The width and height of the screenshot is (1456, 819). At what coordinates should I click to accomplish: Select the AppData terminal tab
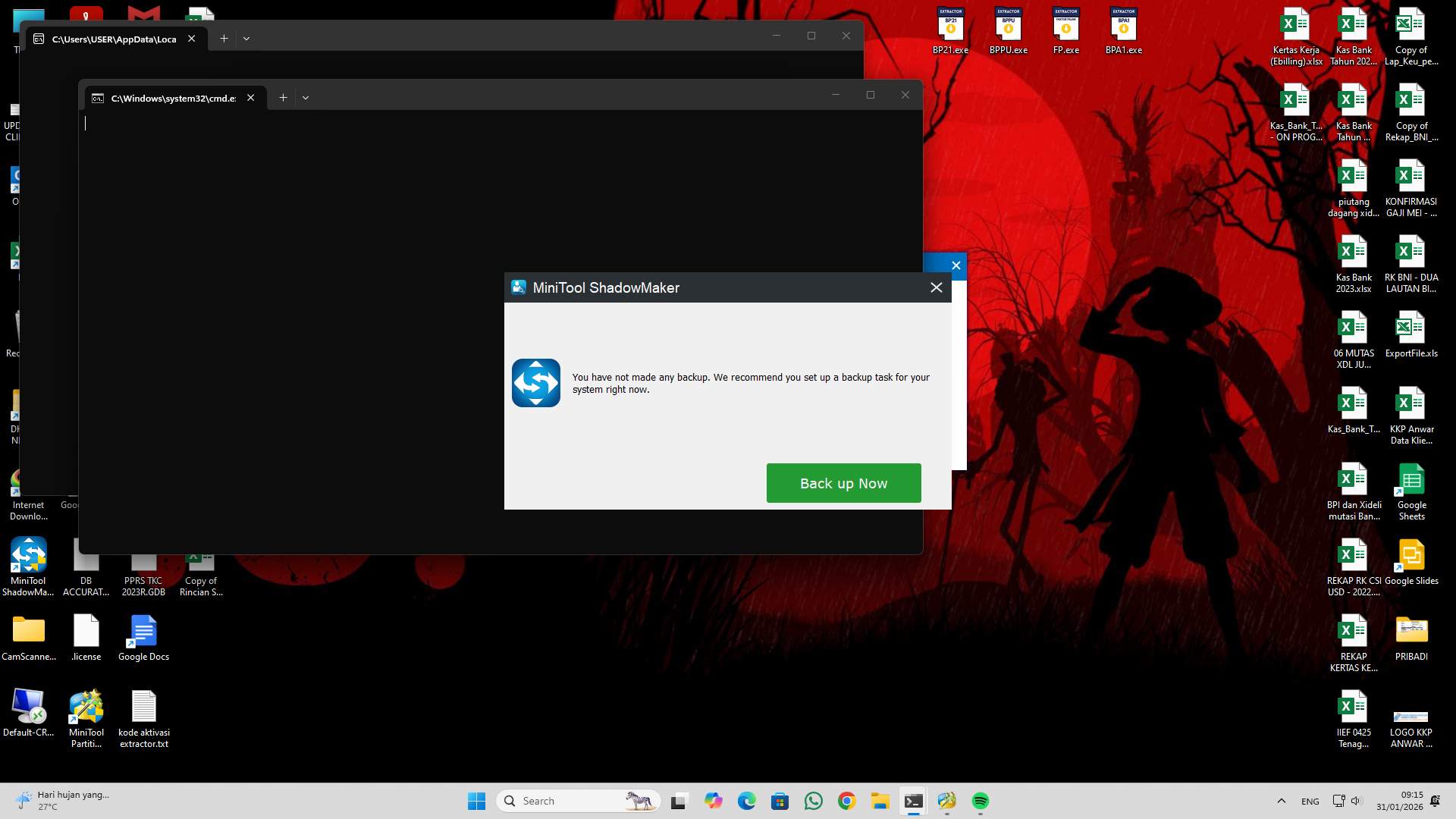(x=114, y=39)
